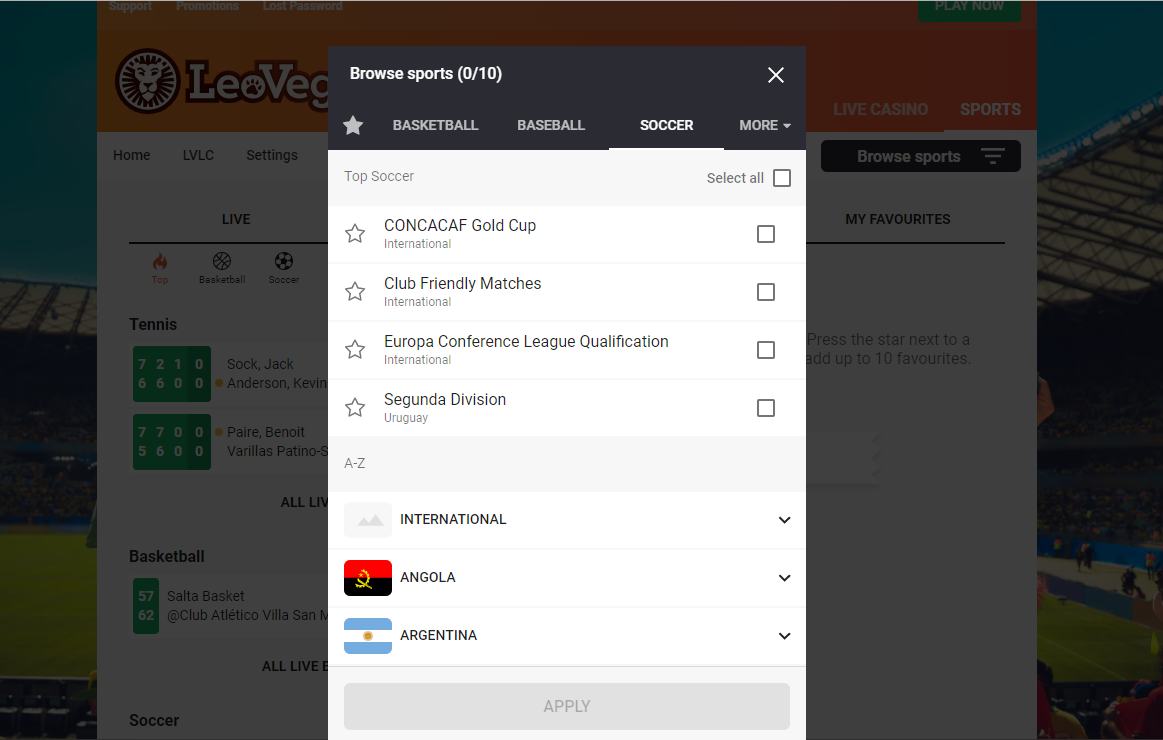
Task: Open the Promotions link
Action: 208,6
